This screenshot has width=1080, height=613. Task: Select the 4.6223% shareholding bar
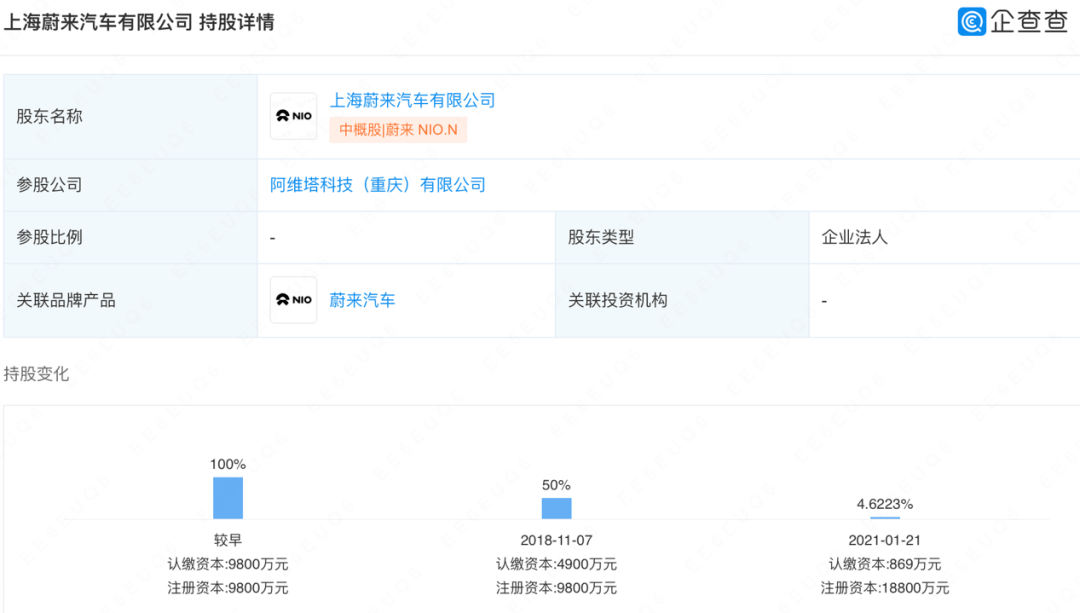pyautogui.click(x=885, y=516)
